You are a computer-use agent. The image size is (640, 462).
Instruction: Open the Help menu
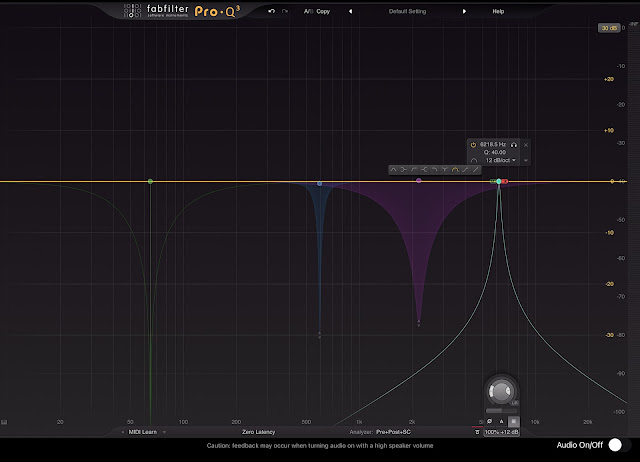[x=498, y=11]
